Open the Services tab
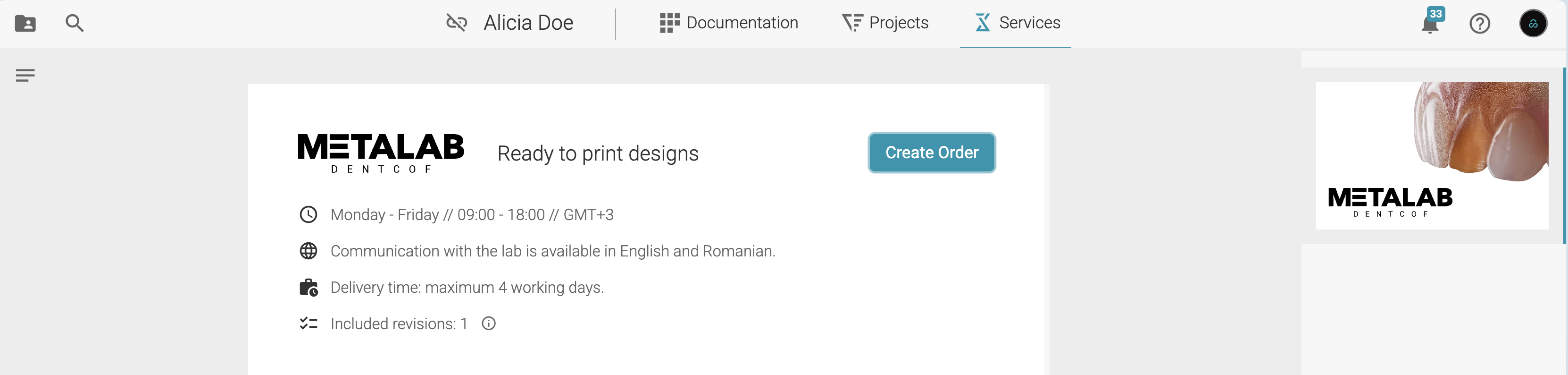Viewport: 1568px width, 375px height. [x=1017, y=23]
